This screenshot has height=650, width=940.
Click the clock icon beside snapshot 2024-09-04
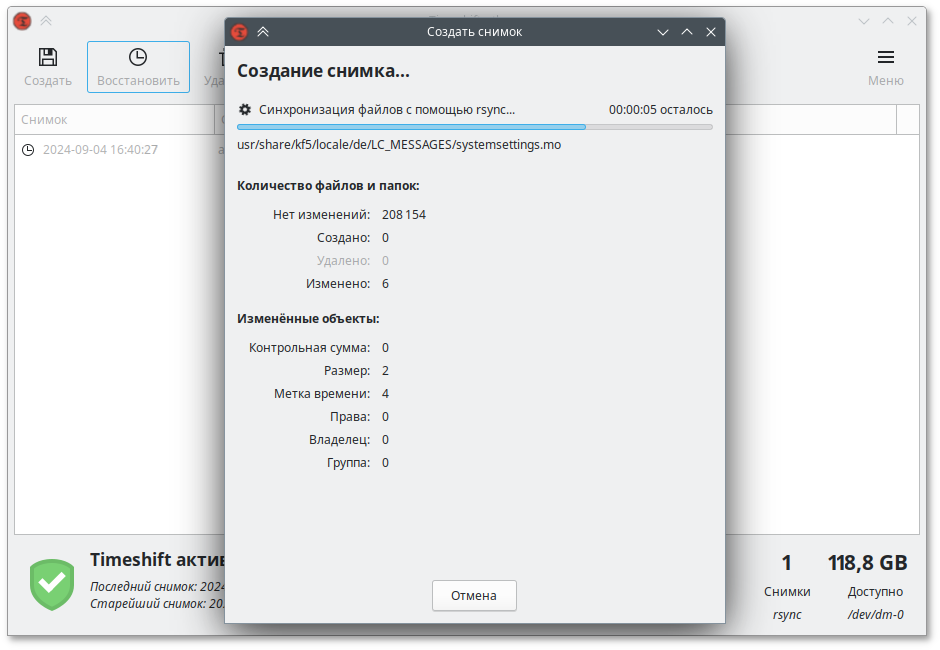tap(28, 151)
